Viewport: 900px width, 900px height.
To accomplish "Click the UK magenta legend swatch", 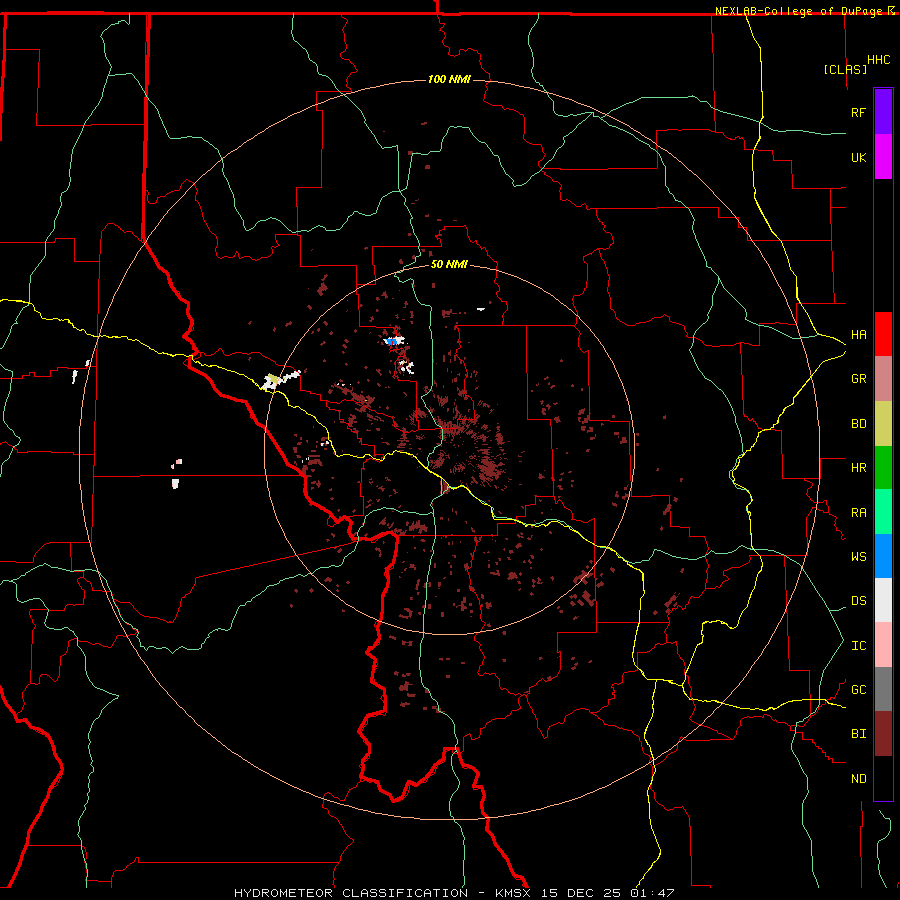I will coord(883,157).
